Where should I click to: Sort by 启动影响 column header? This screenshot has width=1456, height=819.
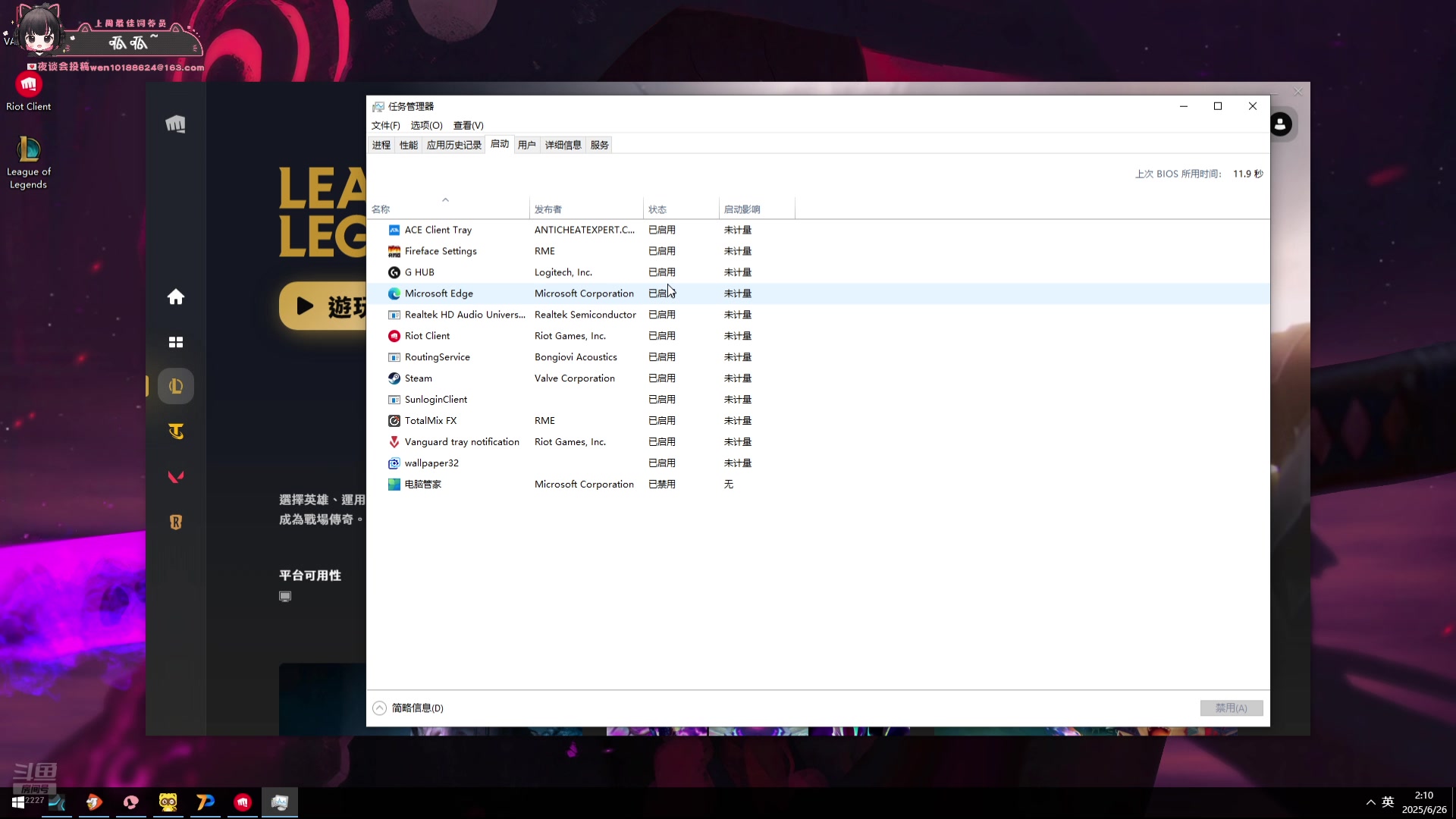tap(757, 209)
